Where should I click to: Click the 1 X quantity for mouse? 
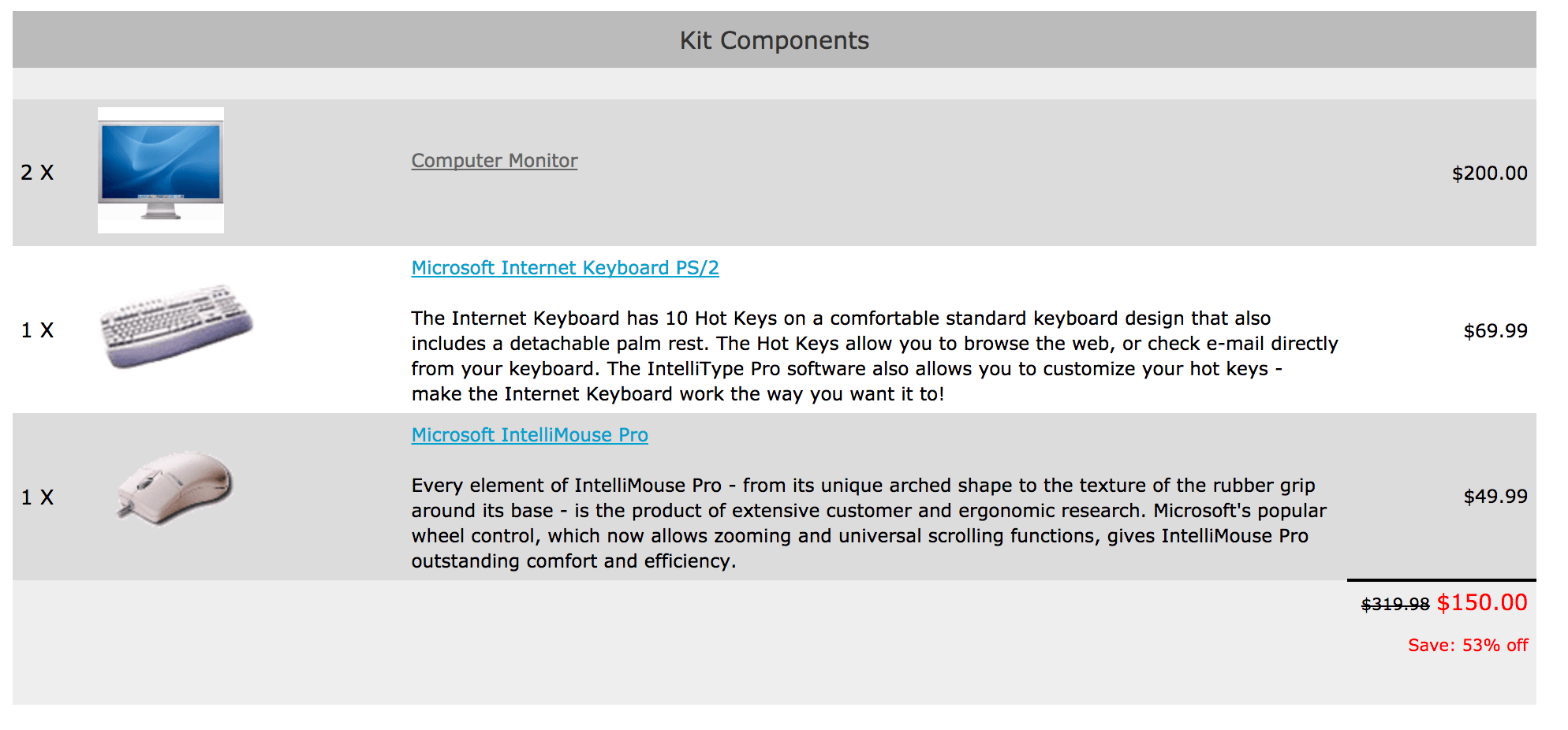[37, 497]
